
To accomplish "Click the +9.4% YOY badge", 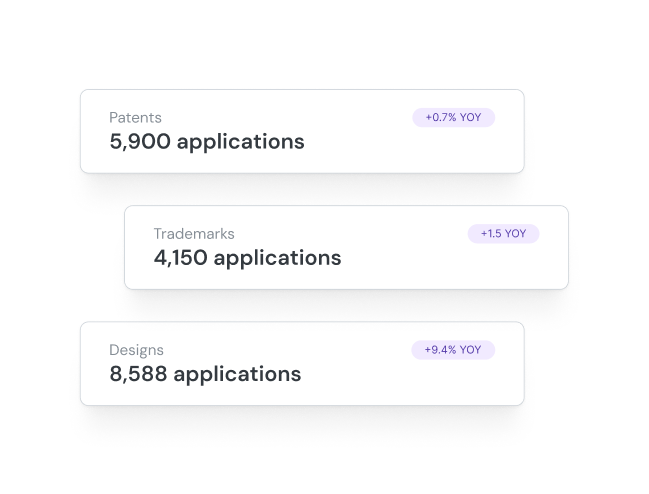I will 453,350.
